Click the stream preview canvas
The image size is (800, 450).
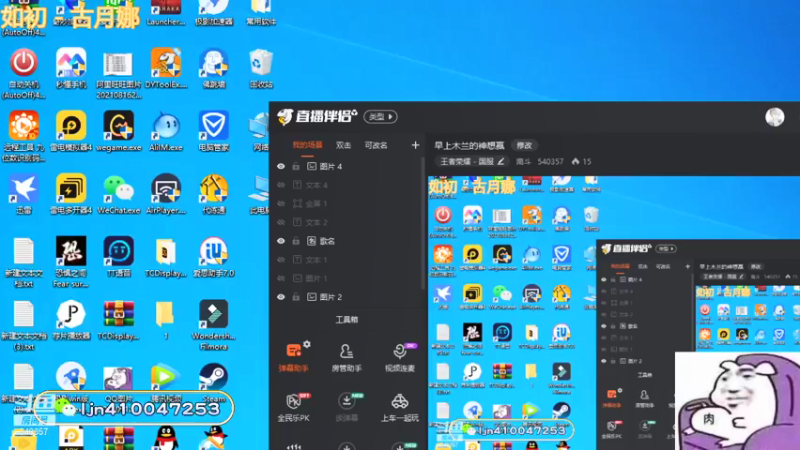[614, 313]
